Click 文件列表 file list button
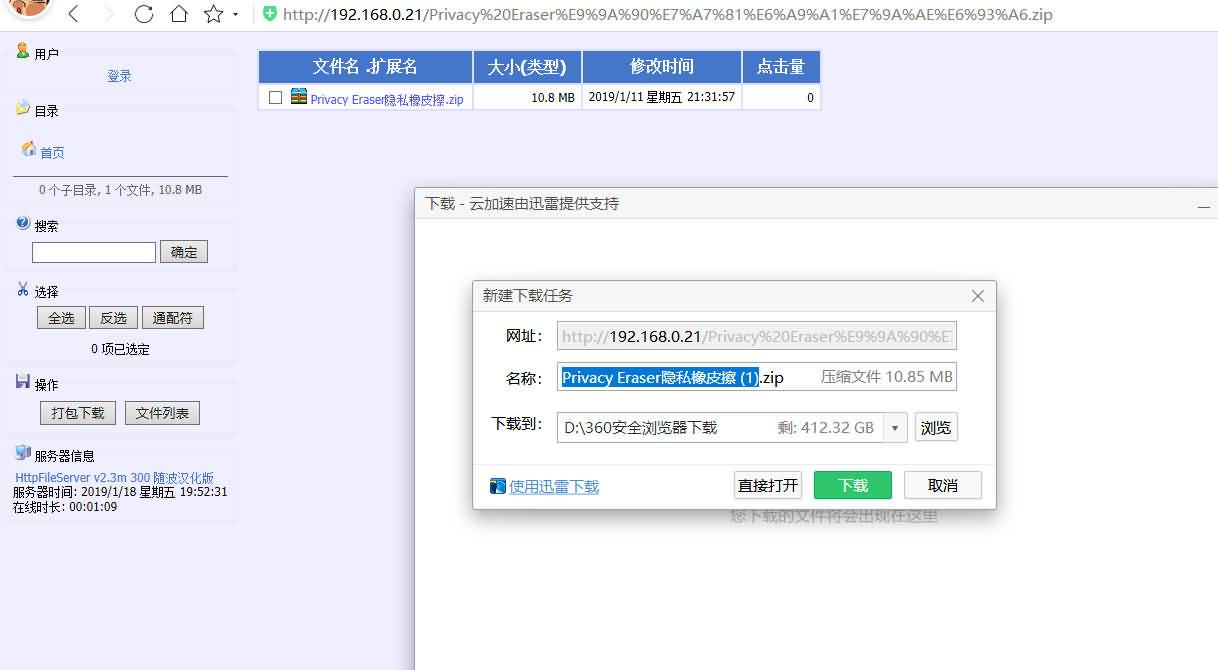 (162, 413)
